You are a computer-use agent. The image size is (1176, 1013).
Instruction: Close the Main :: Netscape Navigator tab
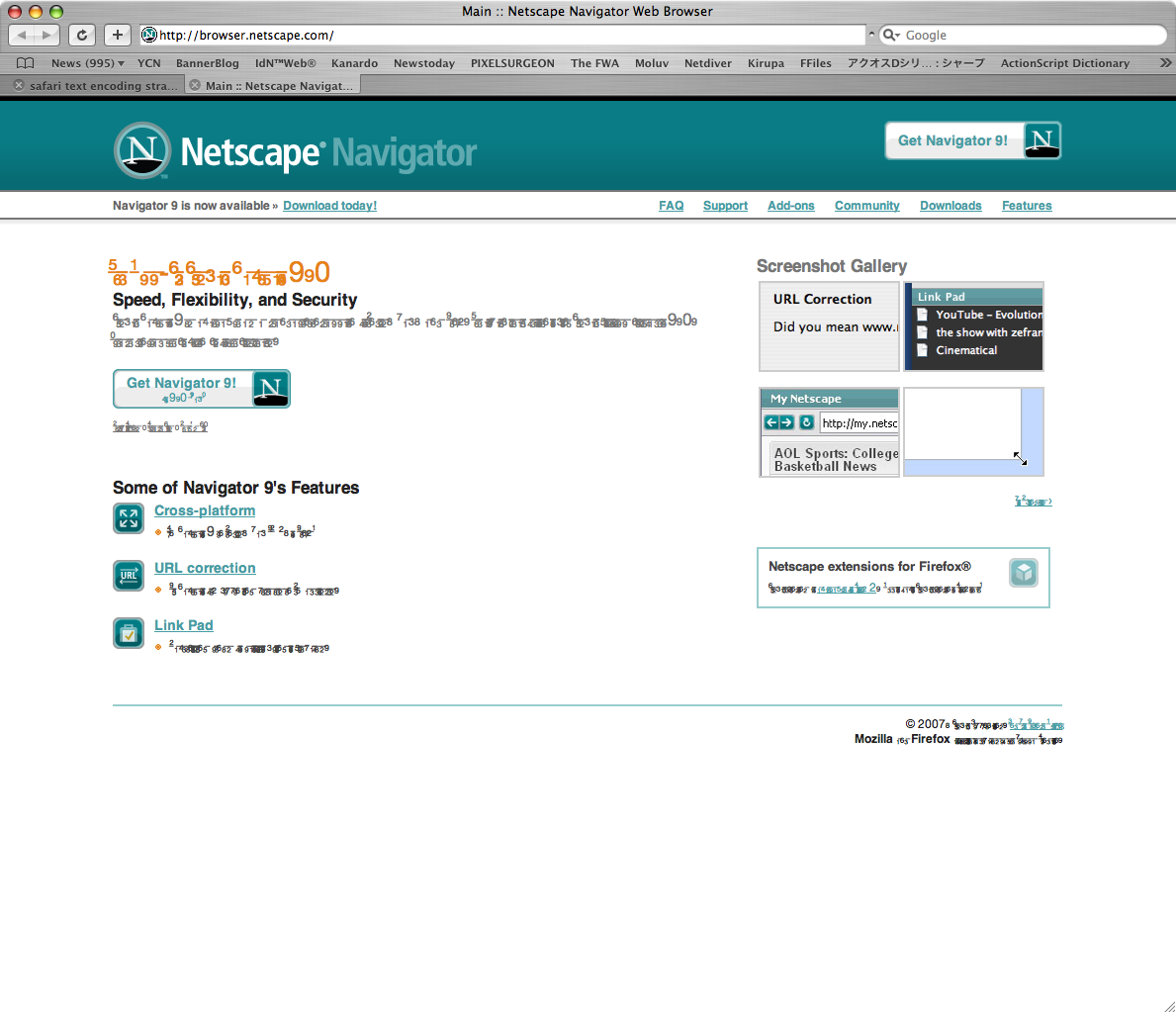point(195,85)
